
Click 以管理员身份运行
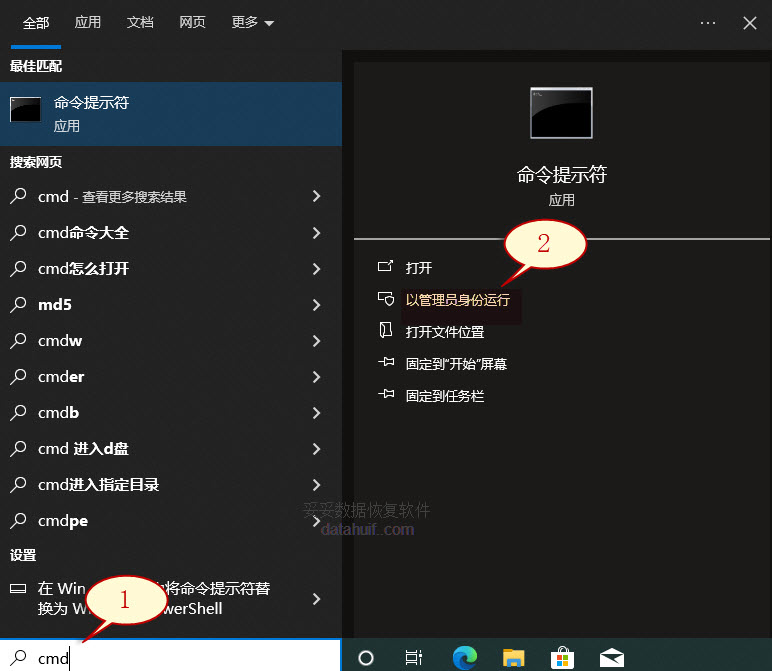pos(458,300)
